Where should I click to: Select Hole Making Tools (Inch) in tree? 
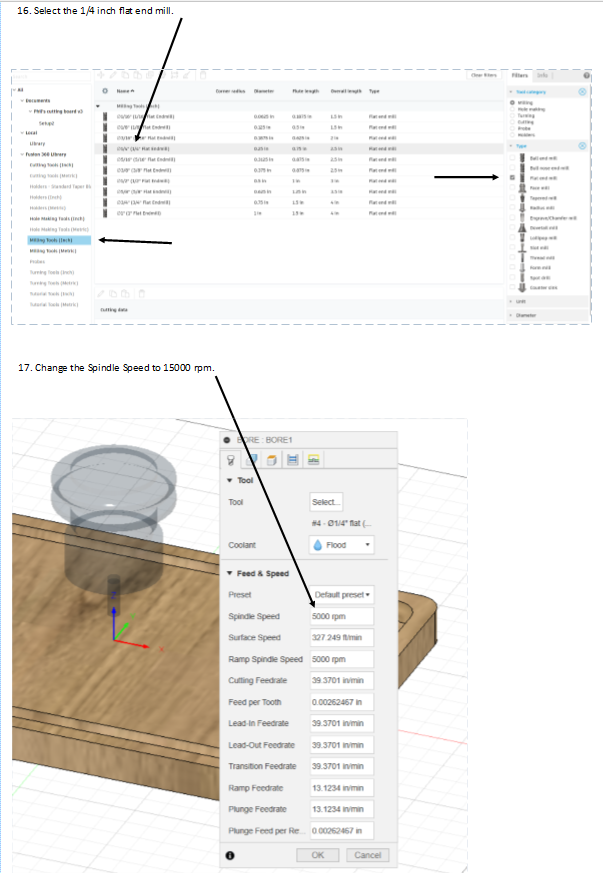click(x=57, y=219)
